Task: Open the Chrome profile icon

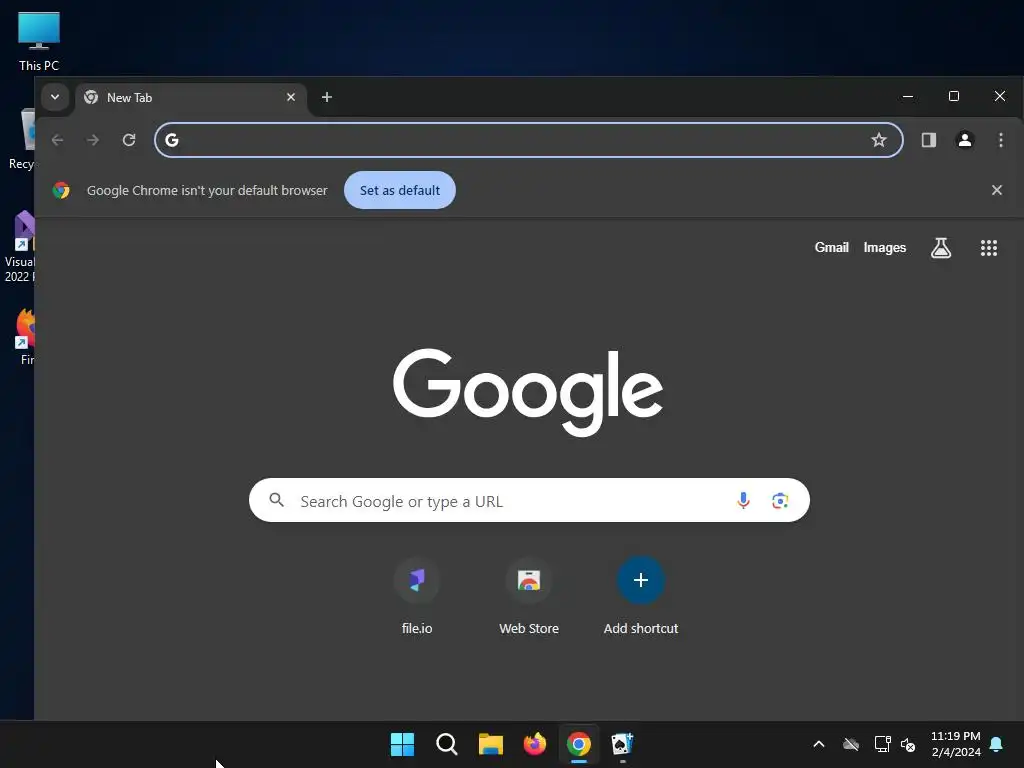Action: (964, 140)
